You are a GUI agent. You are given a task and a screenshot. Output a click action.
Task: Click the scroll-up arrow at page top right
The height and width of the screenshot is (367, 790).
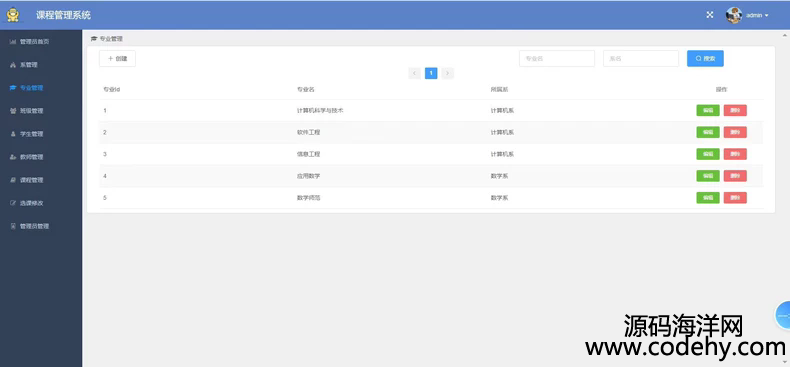point(785,35)
